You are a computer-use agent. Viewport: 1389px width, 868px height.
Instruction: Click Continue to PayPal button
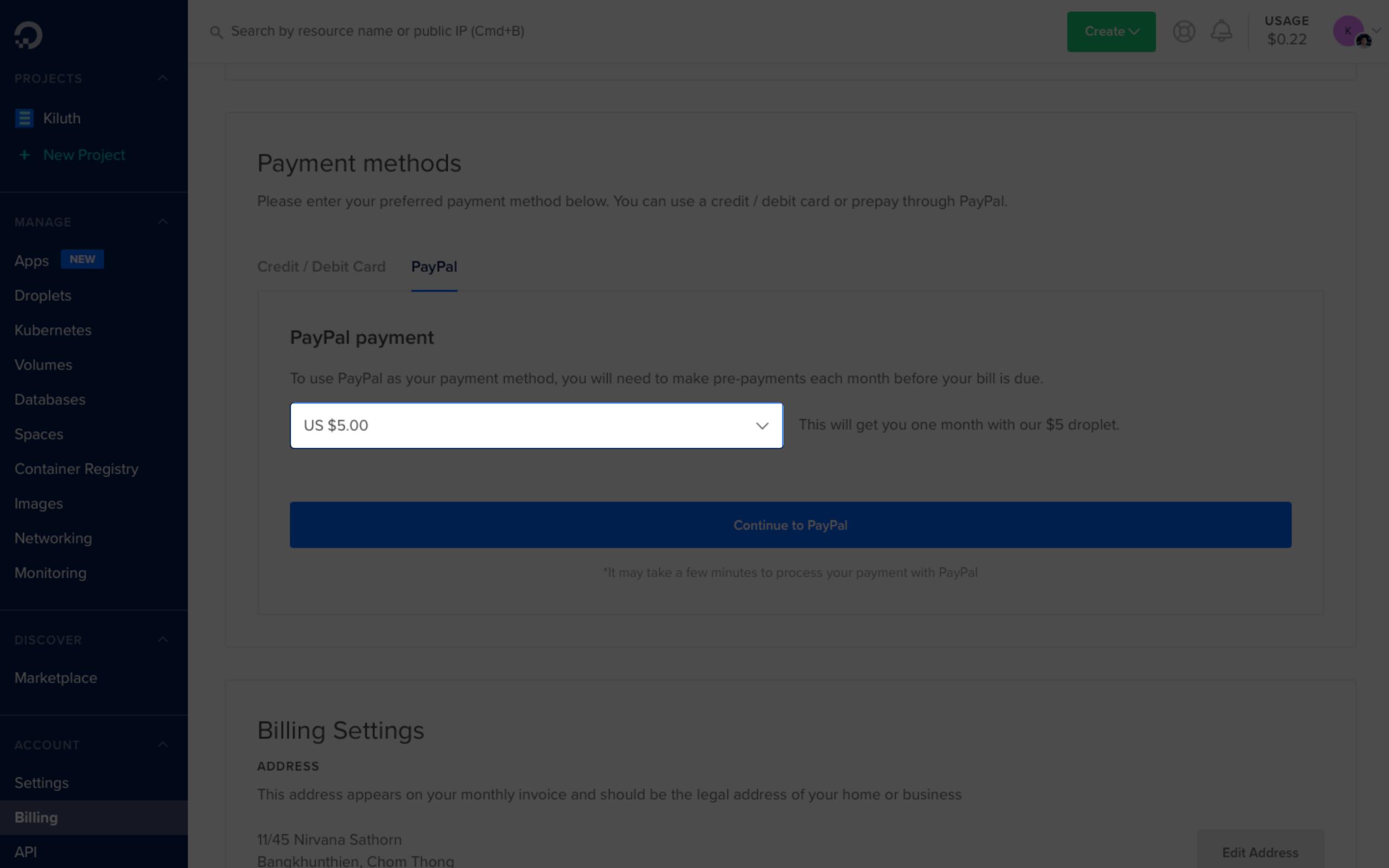coord(790,524)
